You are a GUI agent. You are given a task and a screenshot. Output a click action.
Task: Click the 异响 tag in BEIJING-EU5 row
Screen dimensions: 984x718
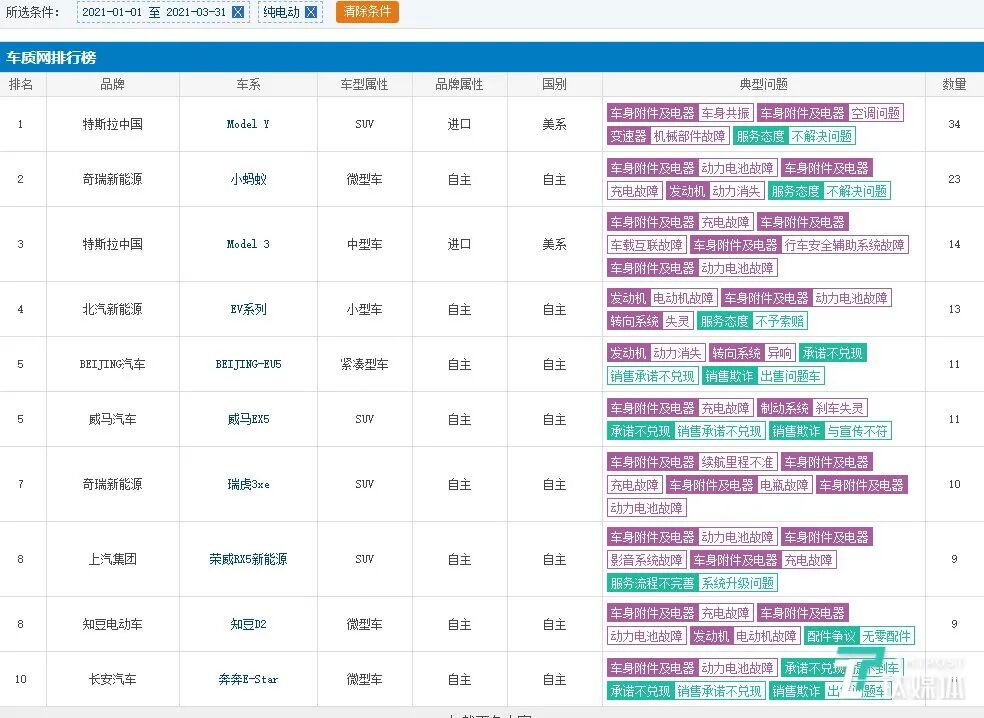[x=779, y=353]
